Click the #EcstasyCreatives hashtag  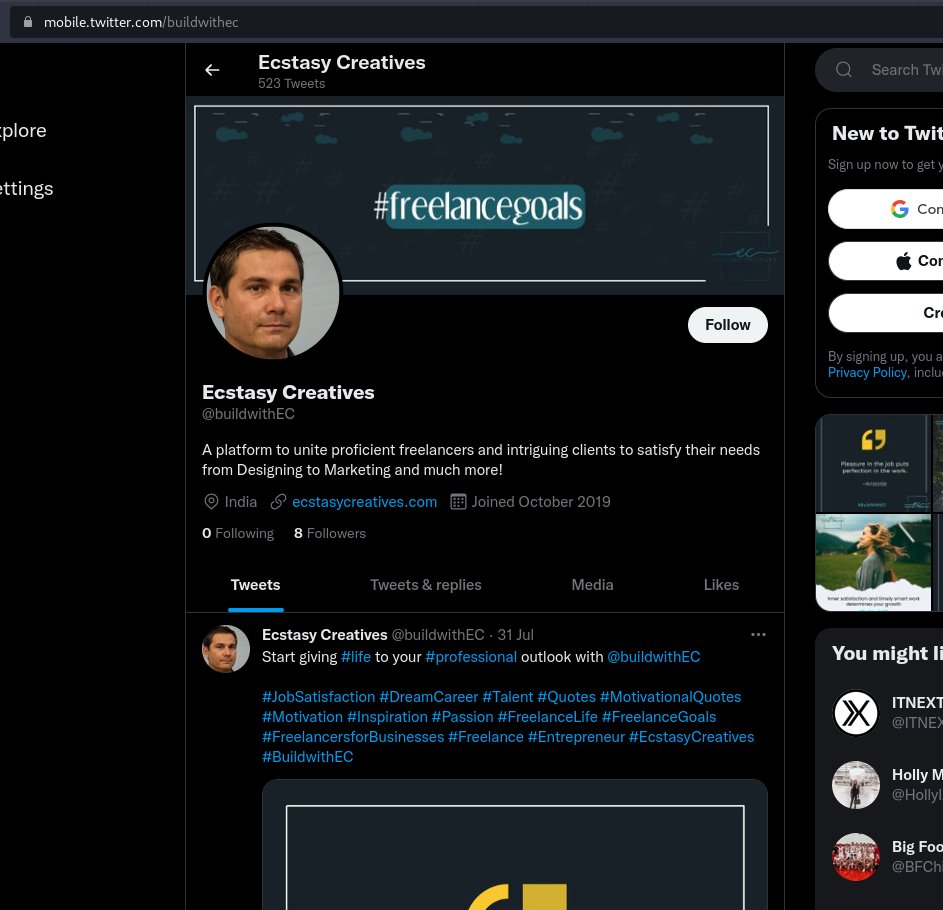pos(691,737)
